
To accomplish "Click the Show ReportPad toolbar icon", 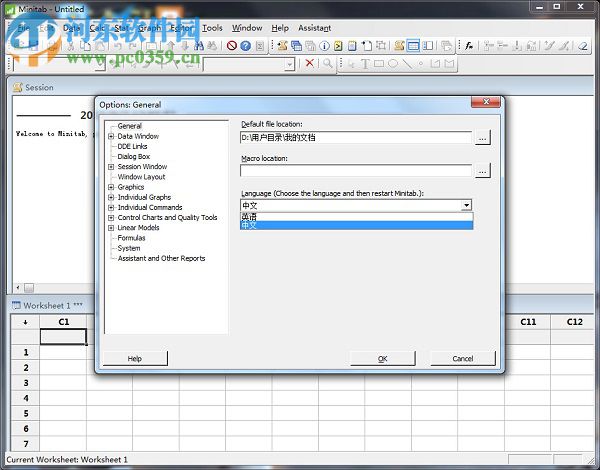I will click(352, 46).
